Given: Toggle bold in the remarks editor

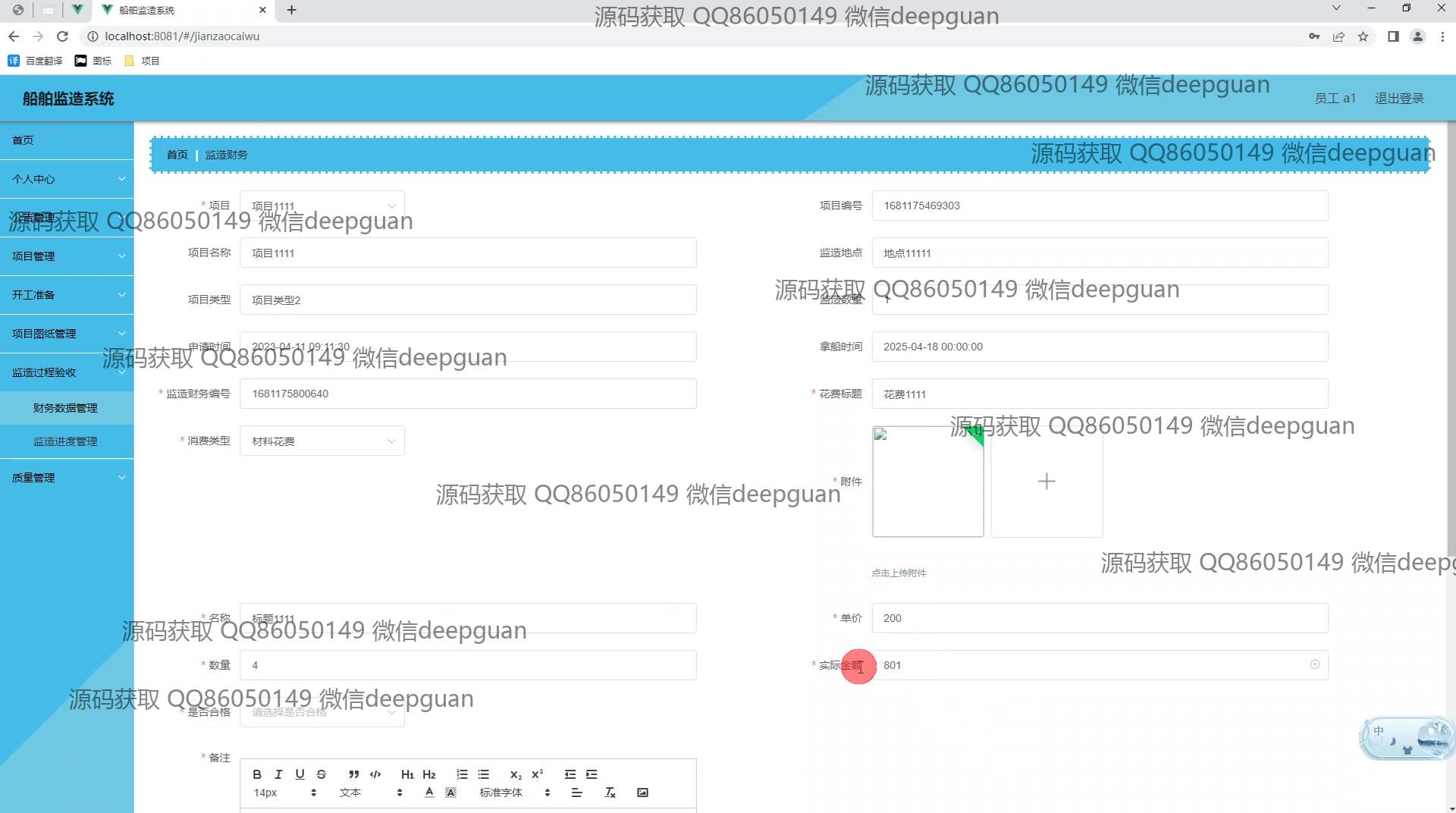Looking at the screenshot, I should (257, 774).
